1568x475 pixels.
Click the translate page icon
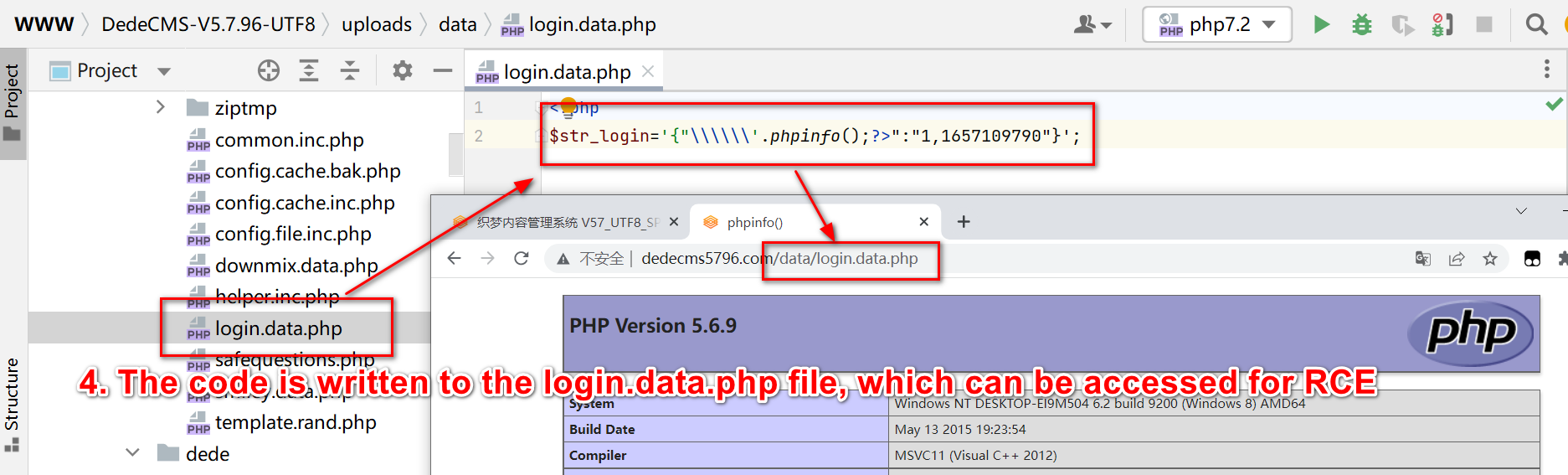pyautogui.click(x=1423, y=259)
